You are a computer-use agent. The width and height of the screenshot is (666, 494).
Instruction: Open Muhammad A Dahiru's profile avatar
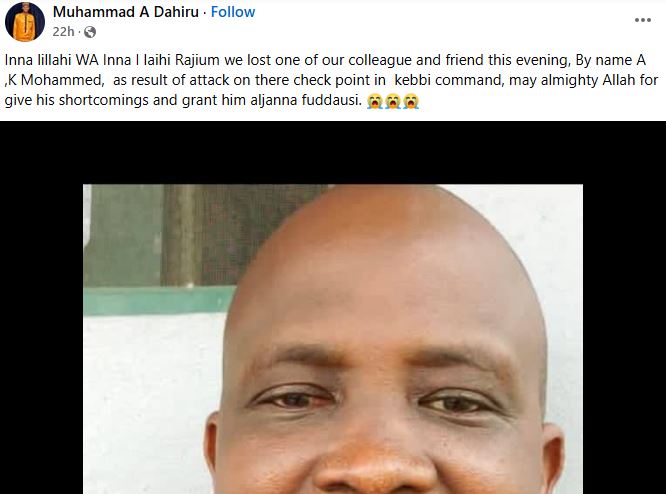point(25,22)
